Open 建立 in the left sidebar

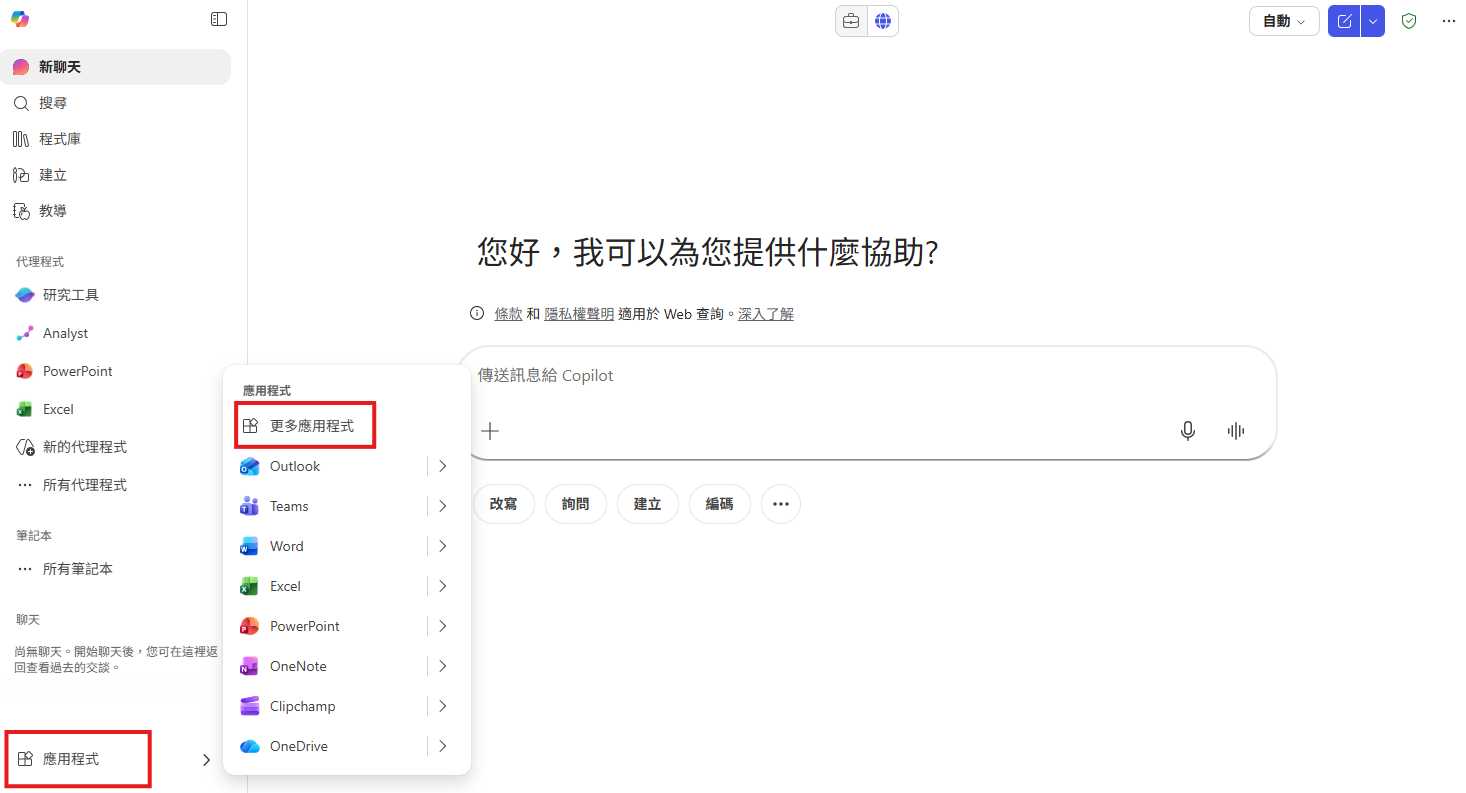pos(115,175)
